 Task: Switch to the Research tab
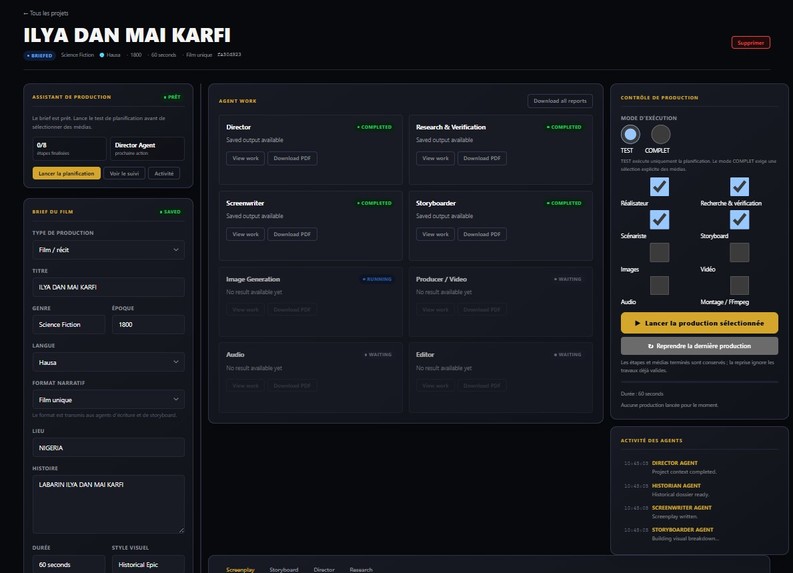361,569
